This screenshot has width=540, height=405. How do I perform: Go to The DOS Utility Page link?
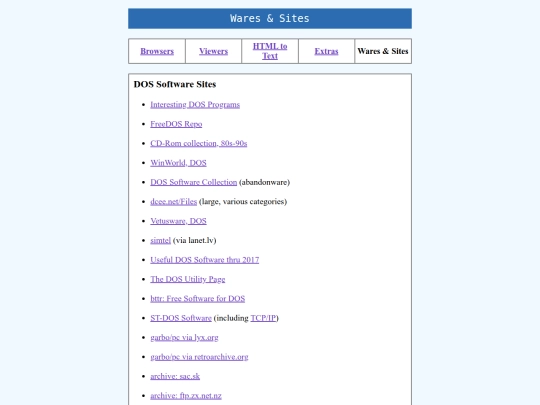(188, 279)
